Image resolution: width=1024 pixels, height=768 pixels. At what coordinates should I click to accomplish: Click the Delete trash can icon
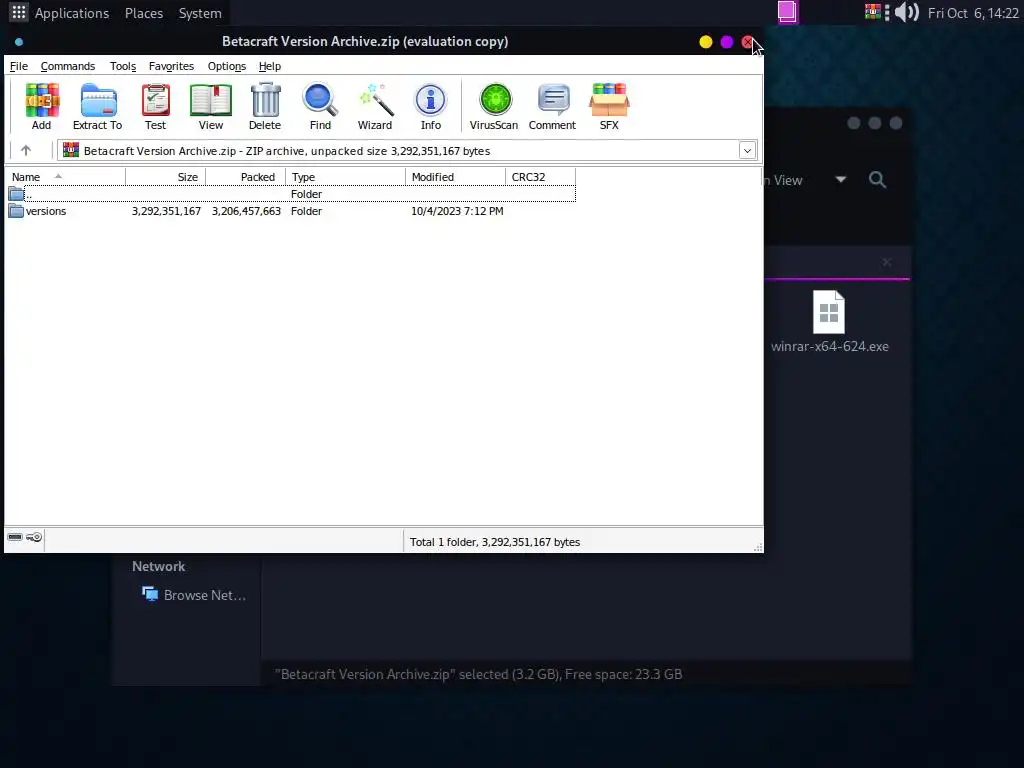pos(264,106)
